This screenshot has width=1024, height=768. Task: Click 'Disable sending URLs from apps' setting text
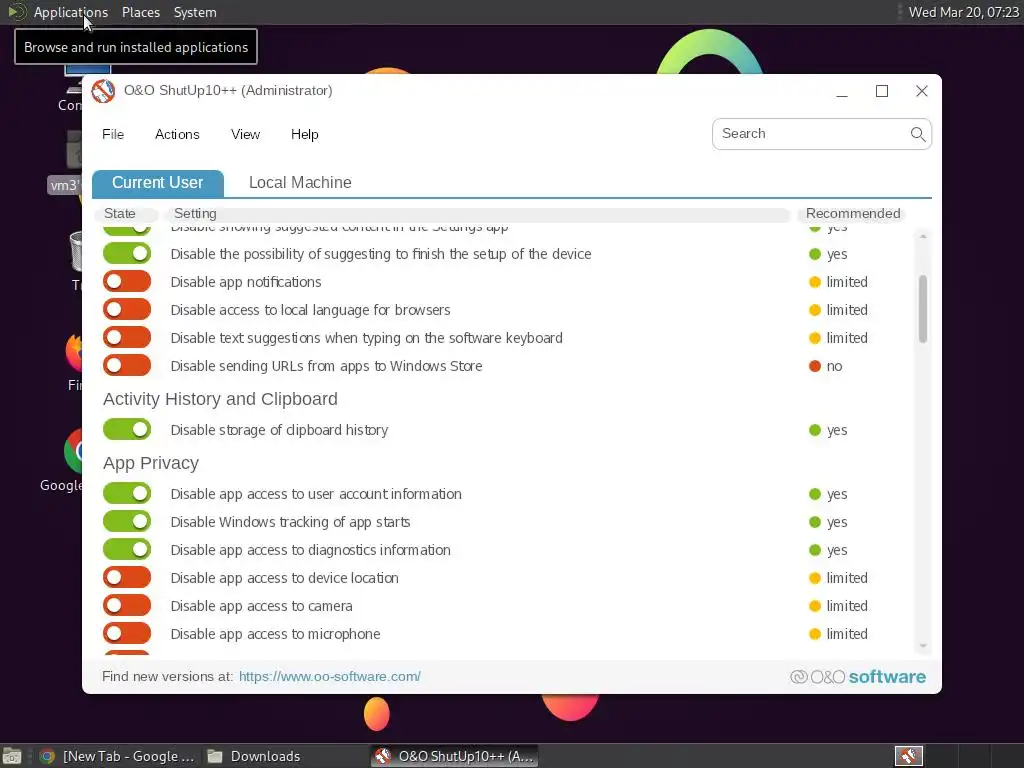pyautogui.click(x=326, y=366)
